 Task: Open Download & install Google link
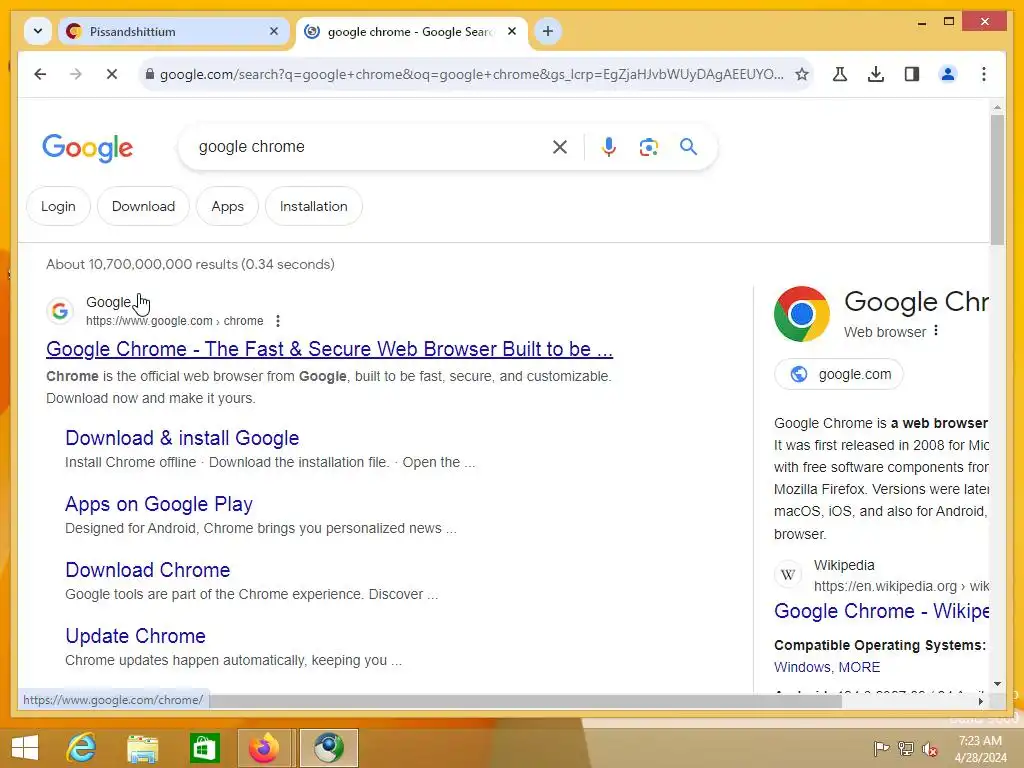coord(182,438)
